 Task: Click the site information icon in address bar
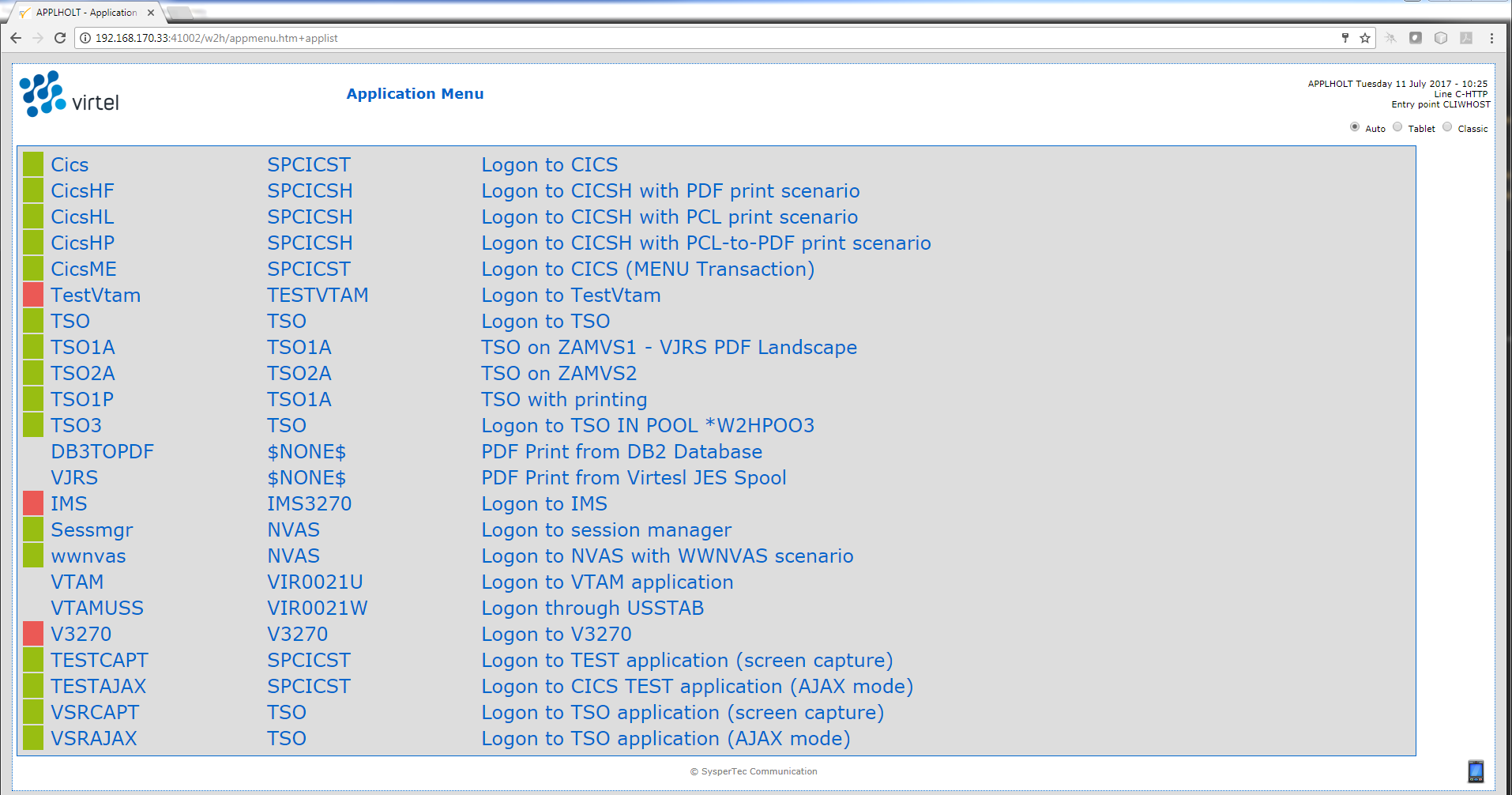coord(85,38)
